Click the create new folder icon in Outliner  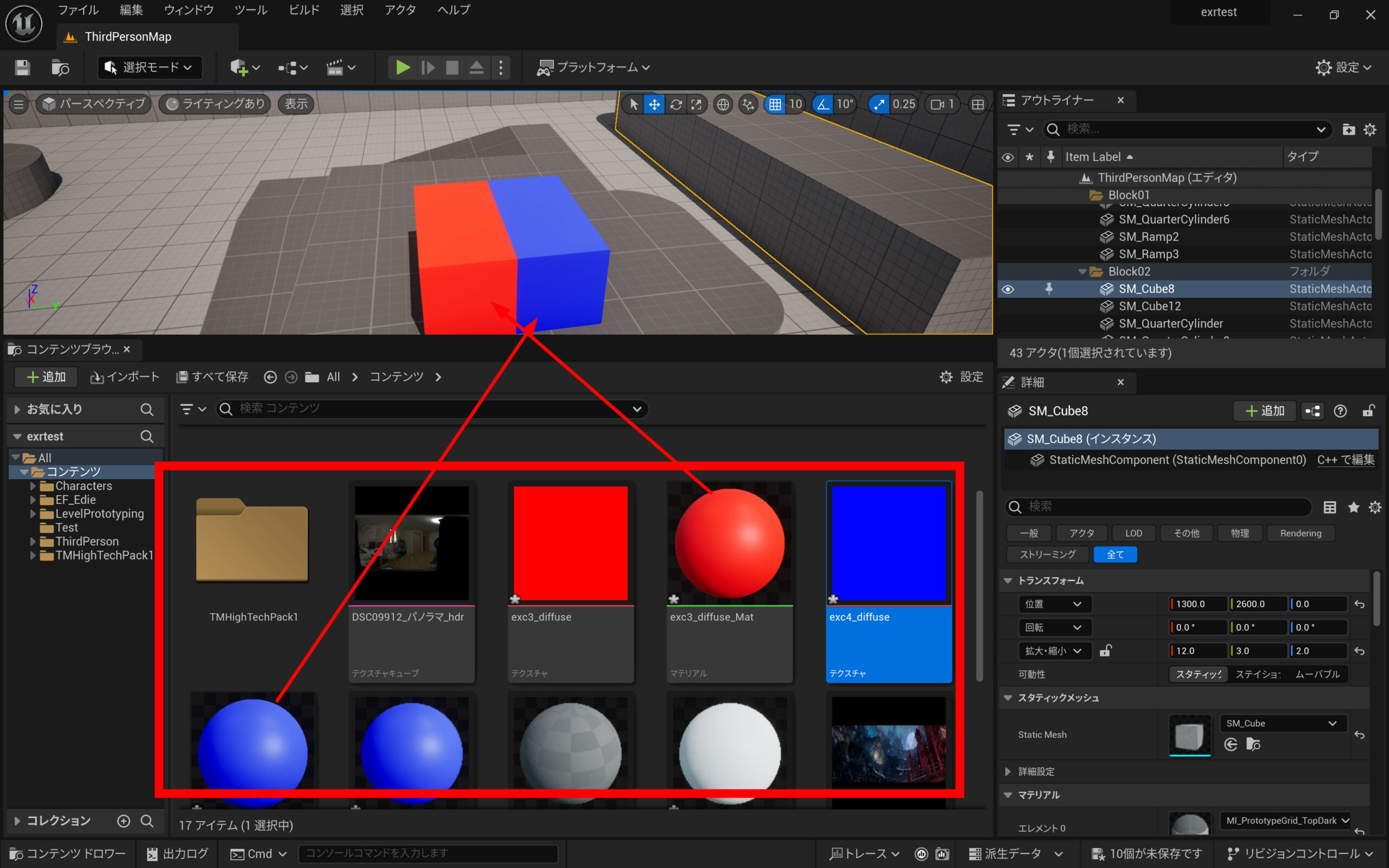(1348, 130)
